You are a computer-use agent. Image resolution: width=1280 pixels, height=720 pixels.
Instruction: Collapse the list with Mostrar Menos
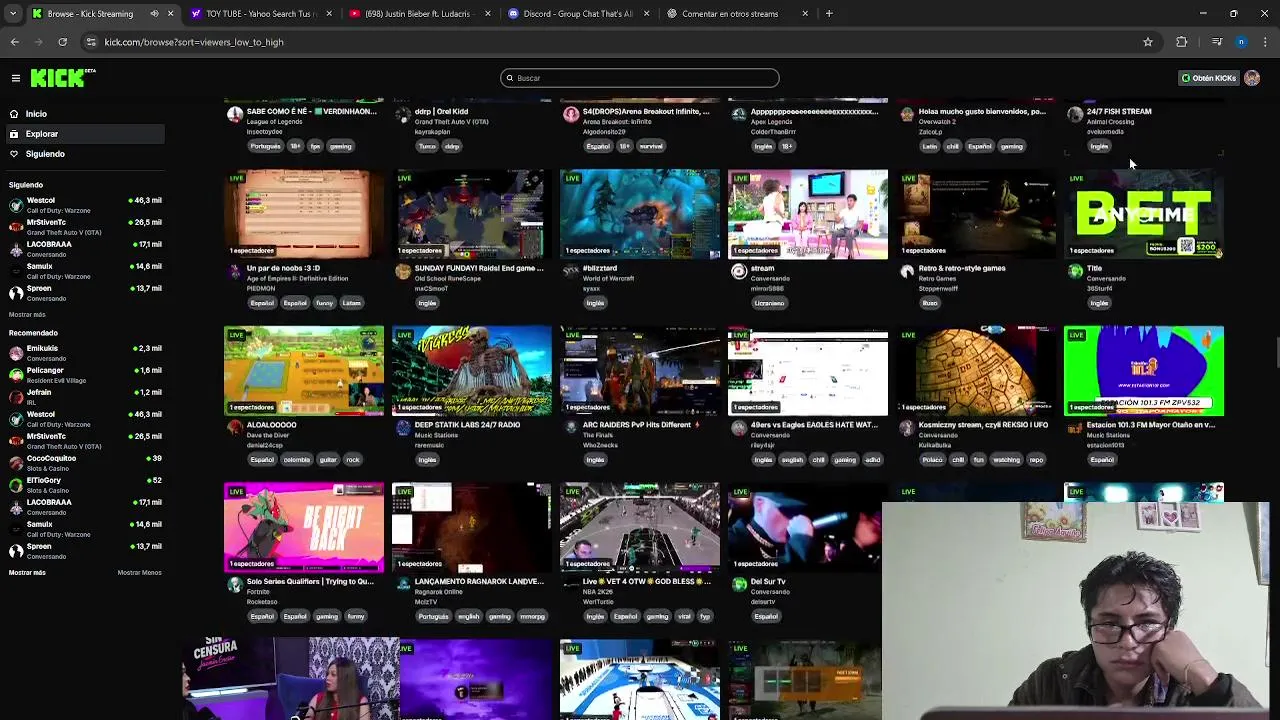pos(139,572)
